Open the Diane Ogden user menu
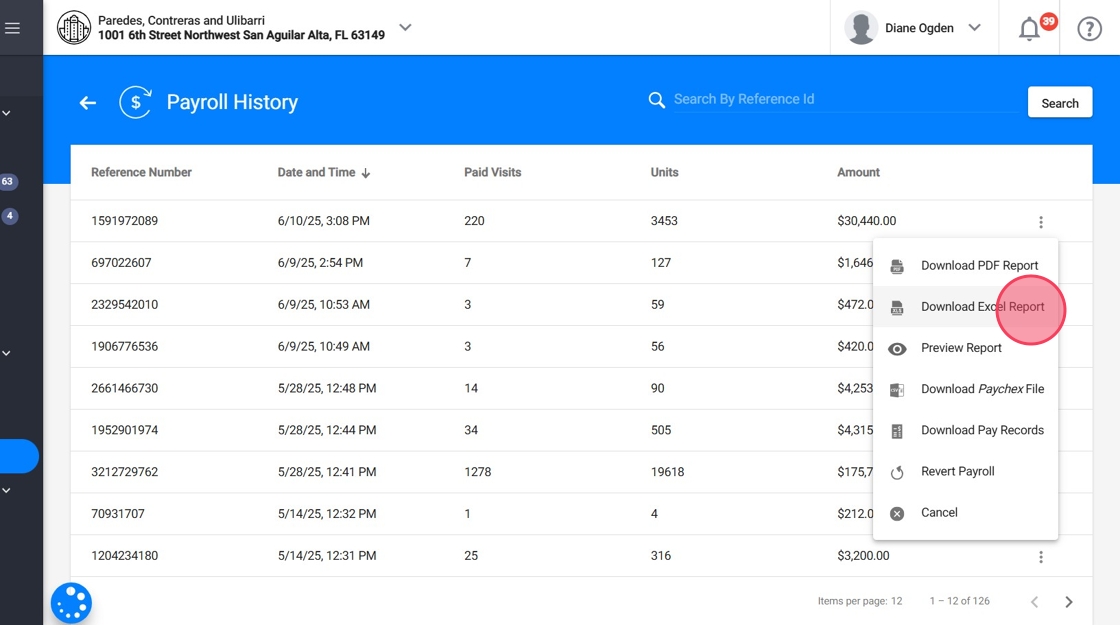 pyautogui.click(x=914, y=28)
